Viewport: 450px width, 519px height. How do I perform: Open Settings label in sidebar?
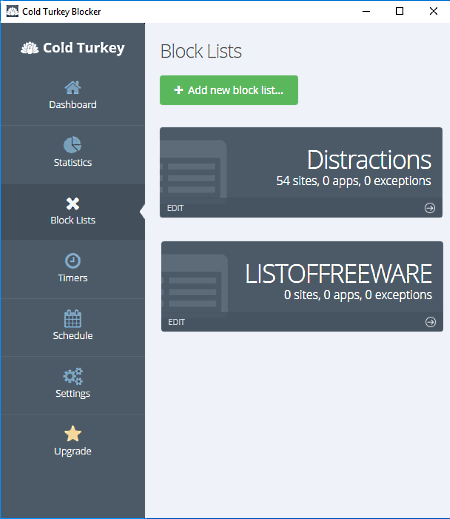[x=73, y=394]
